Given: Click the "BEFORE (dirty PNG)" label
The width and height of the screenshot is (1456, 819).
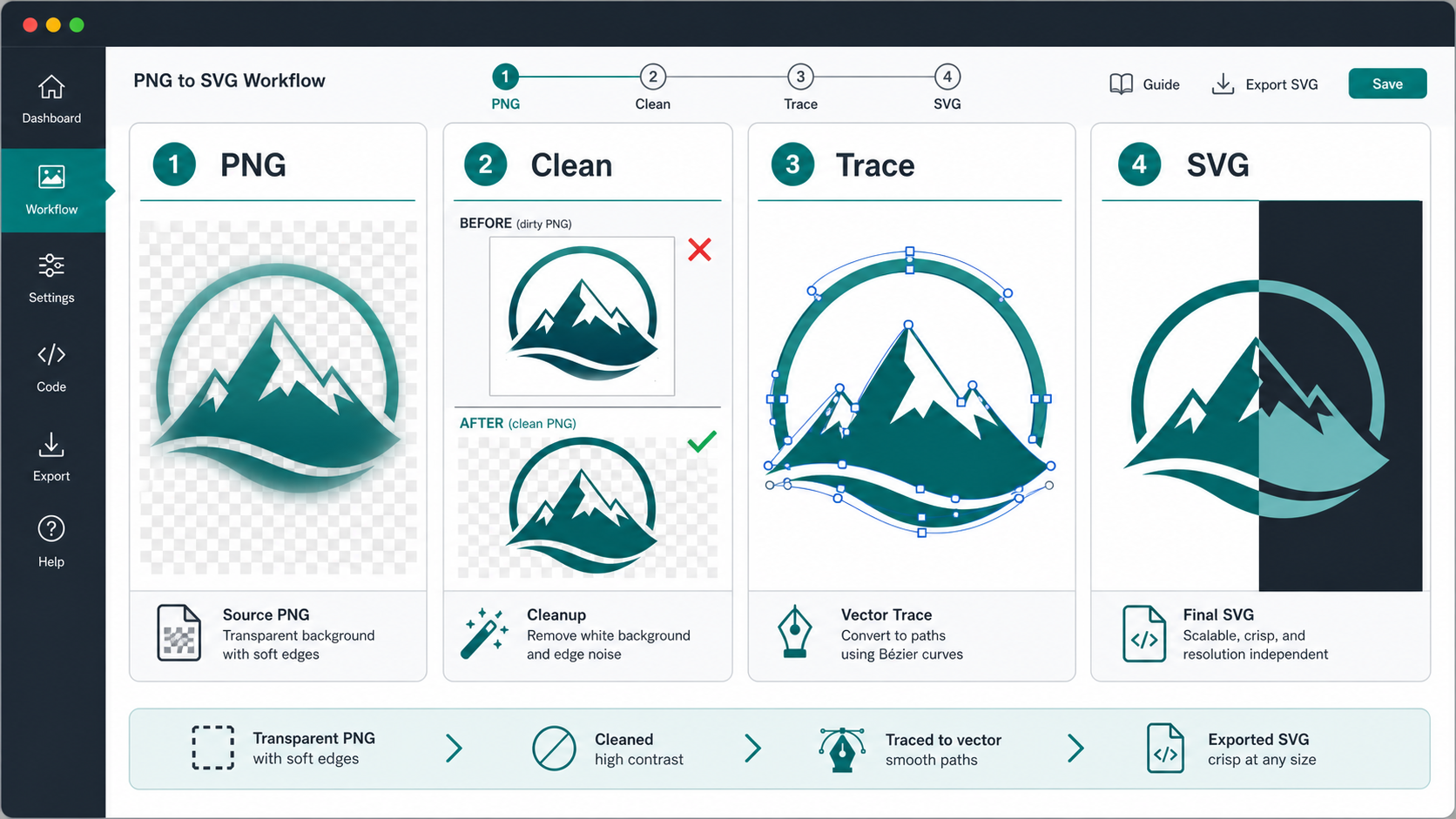Looking at the screenshot, I should coord(516,224).
